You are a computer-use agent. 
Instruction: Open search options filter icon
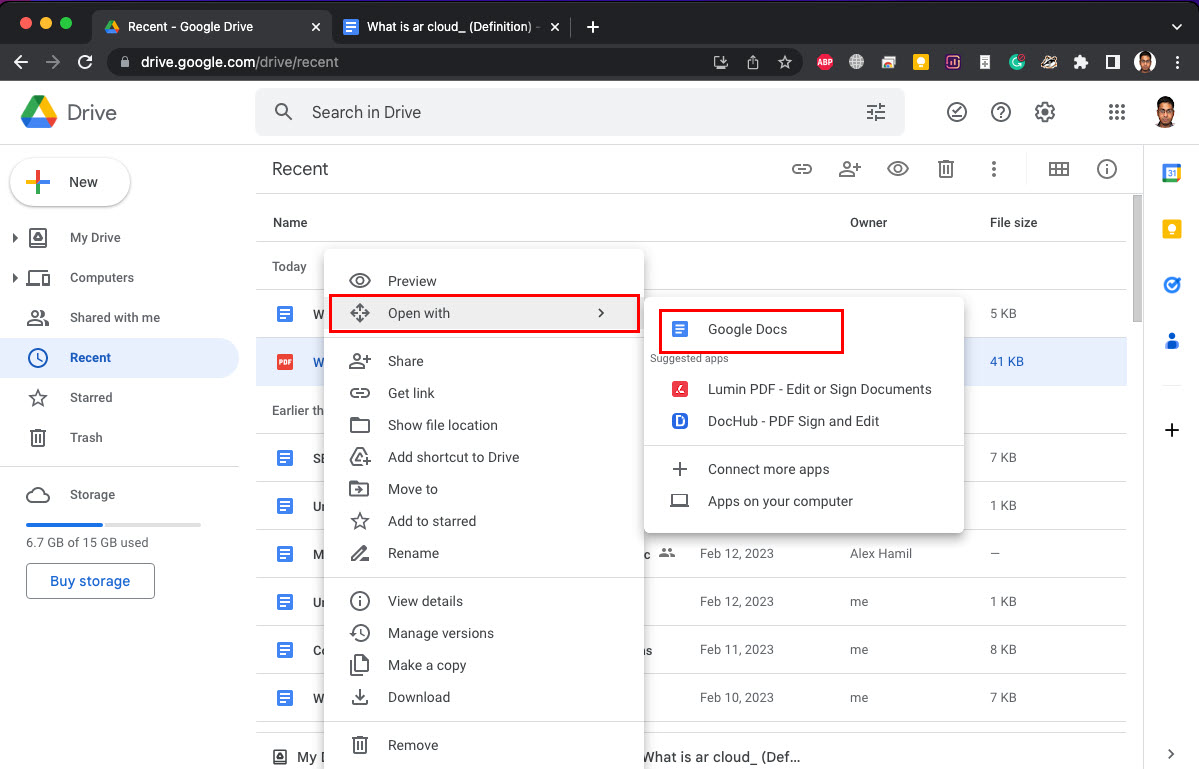[876, 112]
